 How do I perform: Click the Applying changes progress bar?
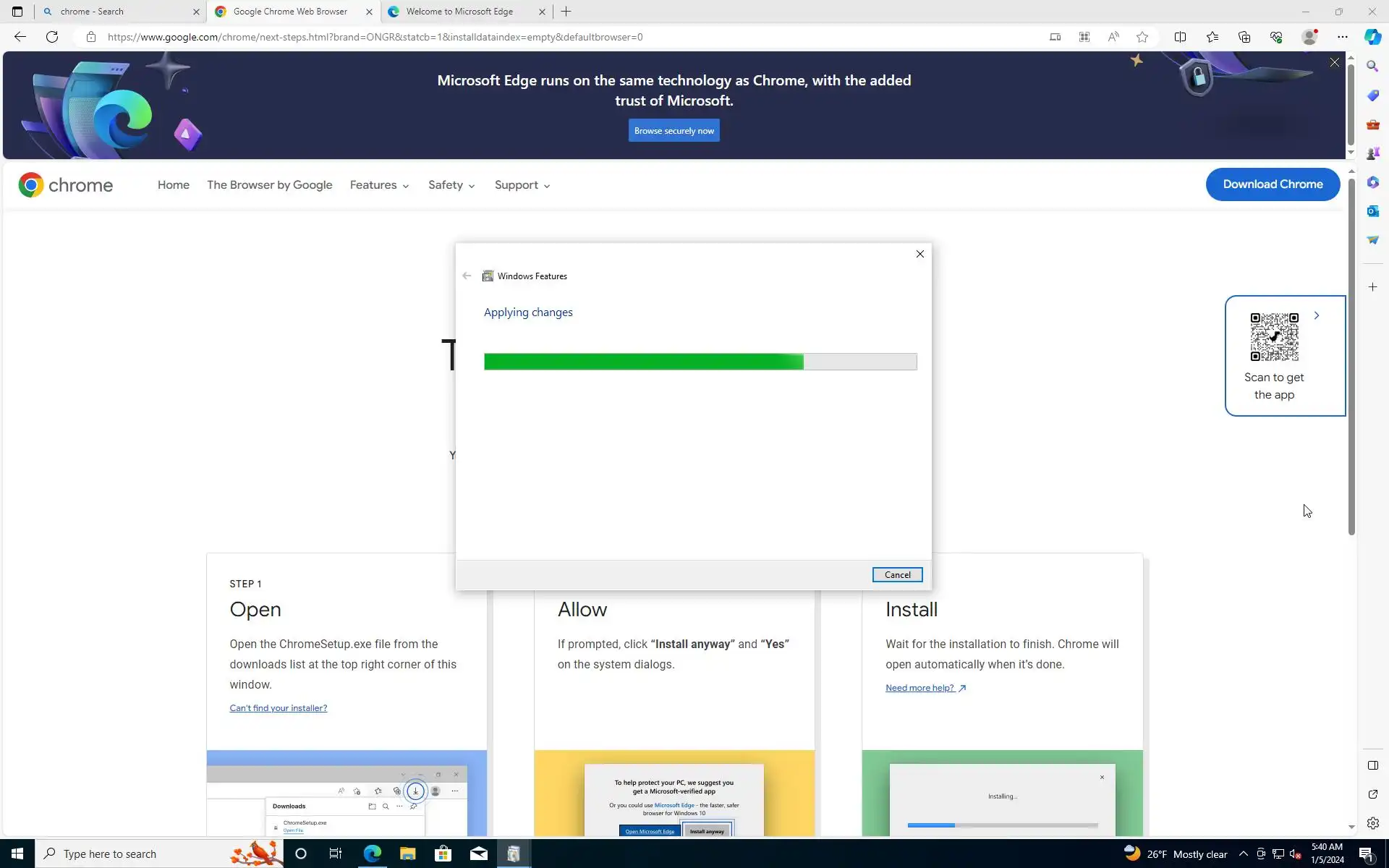coord(700,362)
